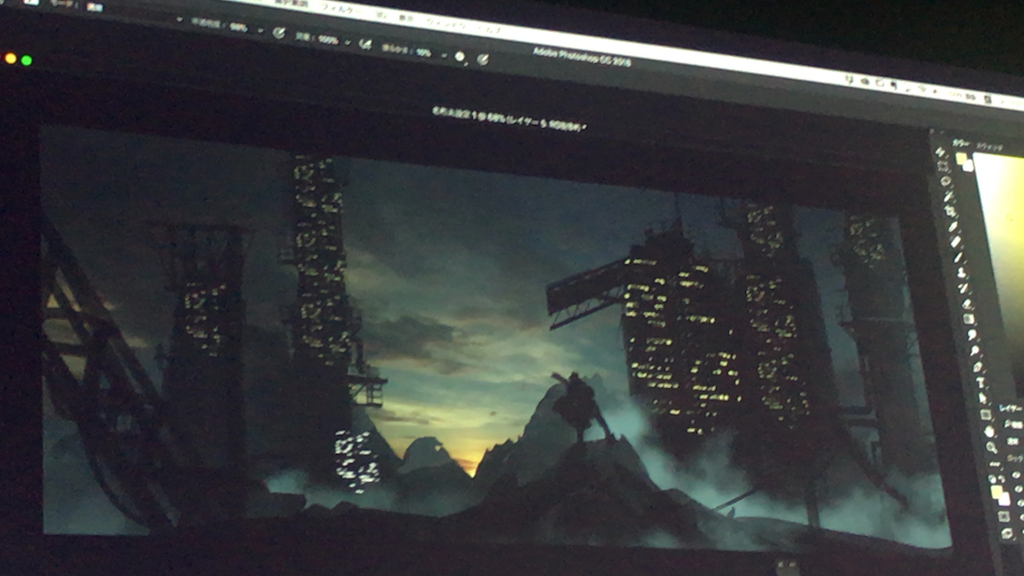Open the ヘルプ menu
The height and width of the screenshot is (576, 1024).
tap(489, 30)
